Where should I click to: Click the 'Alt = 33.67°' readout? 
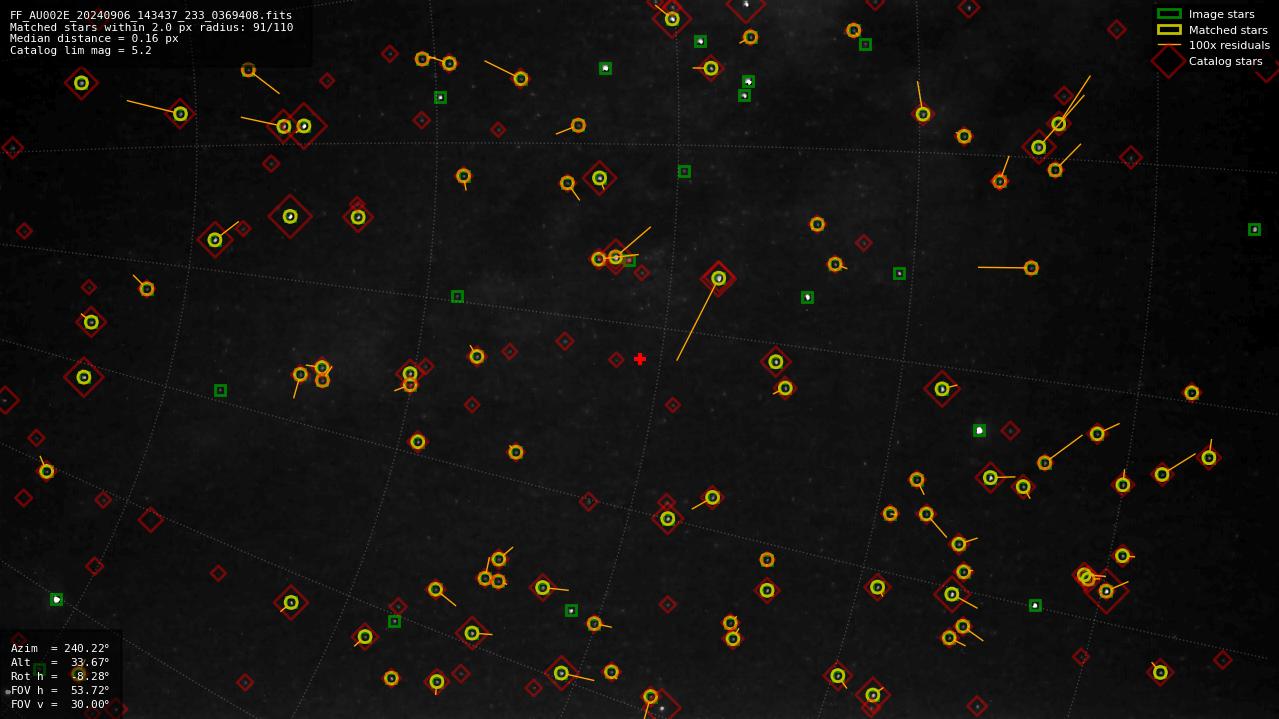tap(60, 662)
